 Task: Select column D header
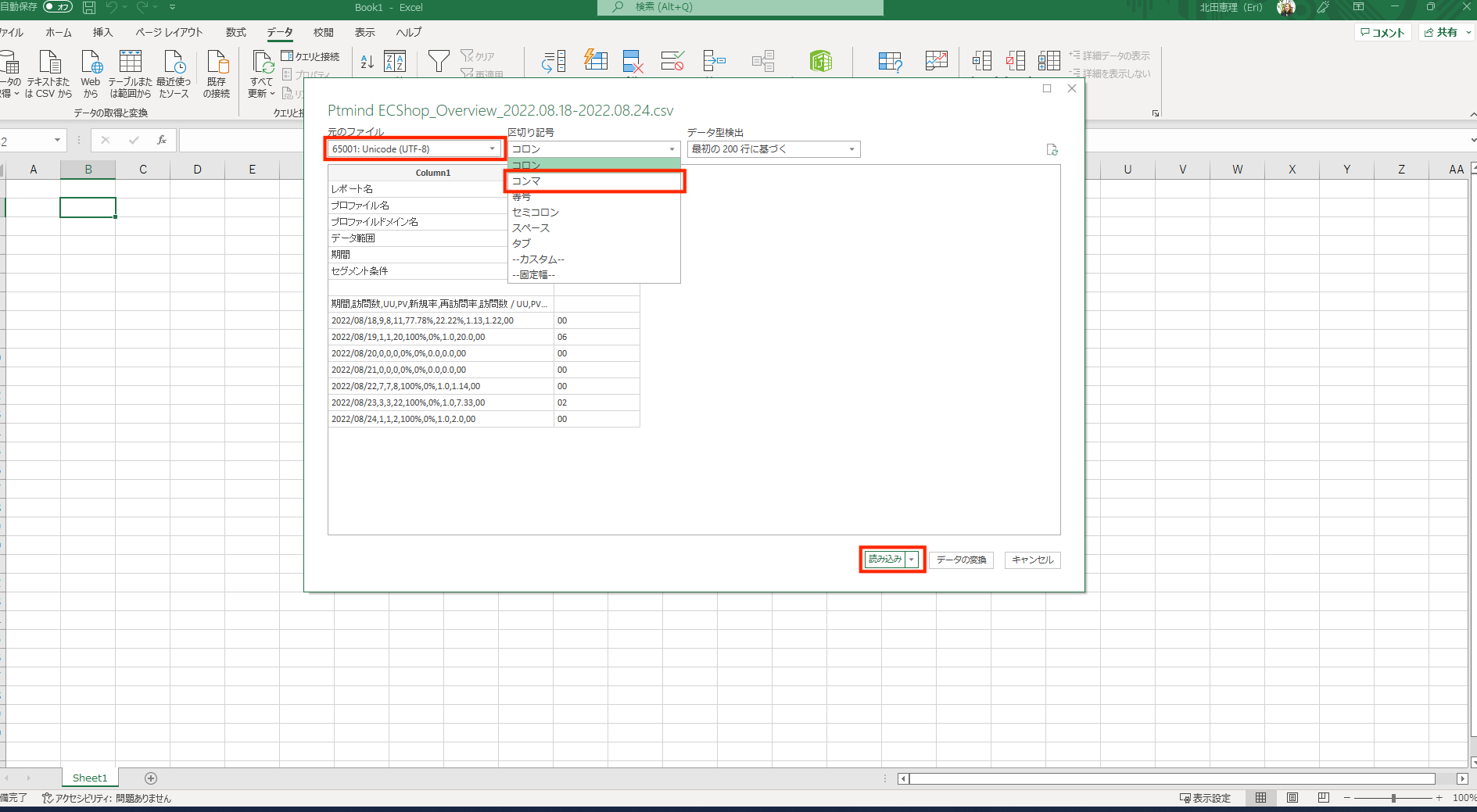click(x=197, y=170)
